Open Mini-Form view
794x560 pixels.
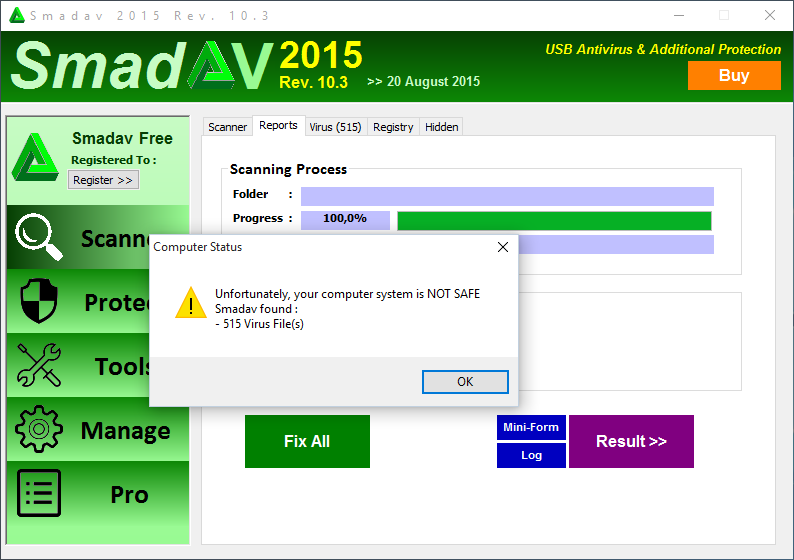(531, 427)
